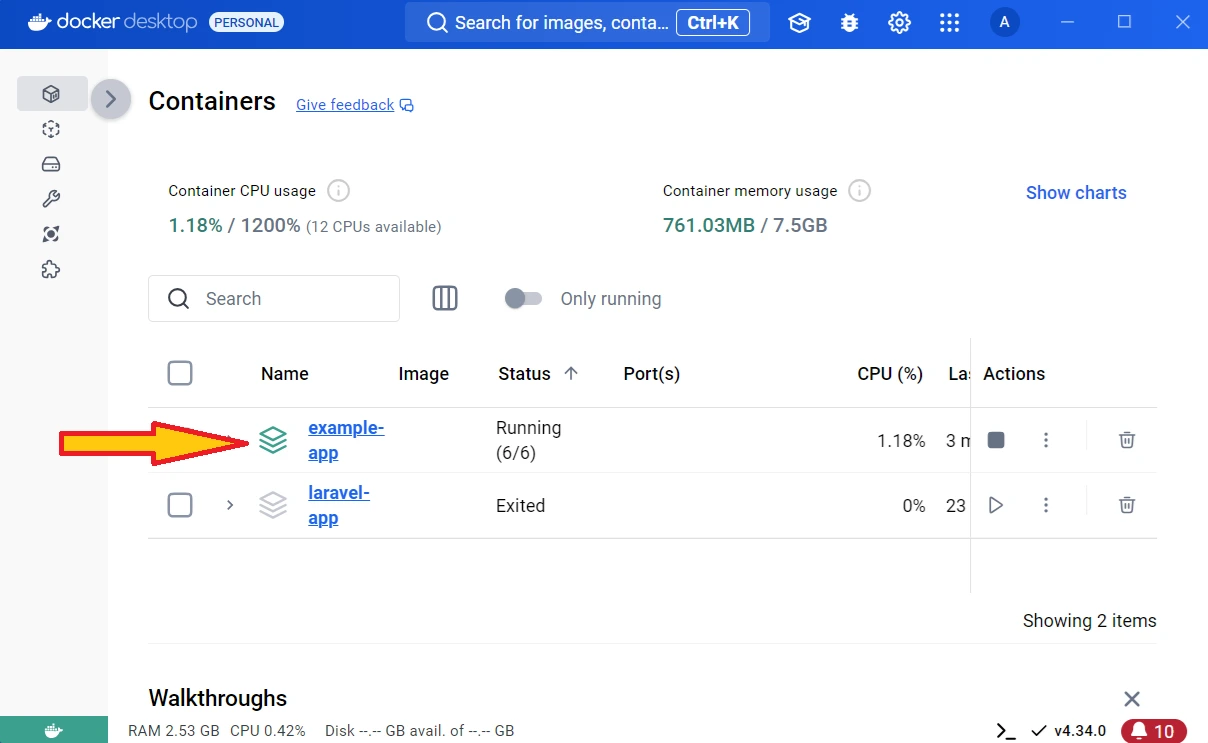The height and width of the screenshot is (743, 1208).
Task: Open the manage columns icon
Action: (445, 298)
